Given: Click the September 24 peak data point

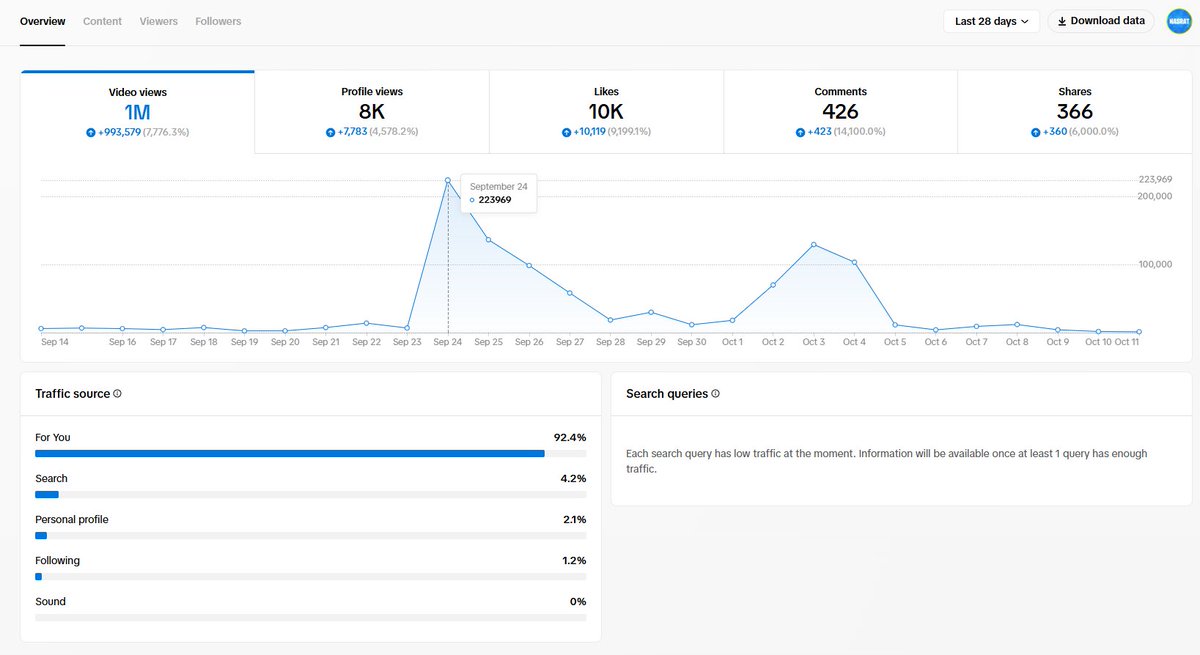Looking at the screenshot, I should [447, 180].
